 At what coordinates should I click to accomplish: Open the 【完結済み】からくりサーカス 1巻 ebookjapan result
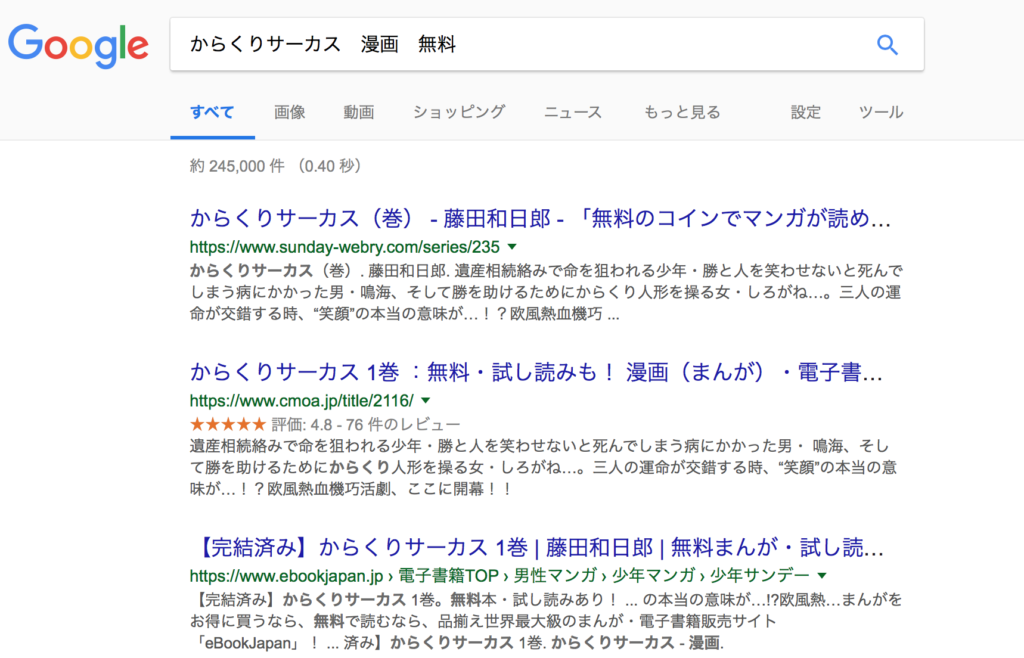pos(539,547)
